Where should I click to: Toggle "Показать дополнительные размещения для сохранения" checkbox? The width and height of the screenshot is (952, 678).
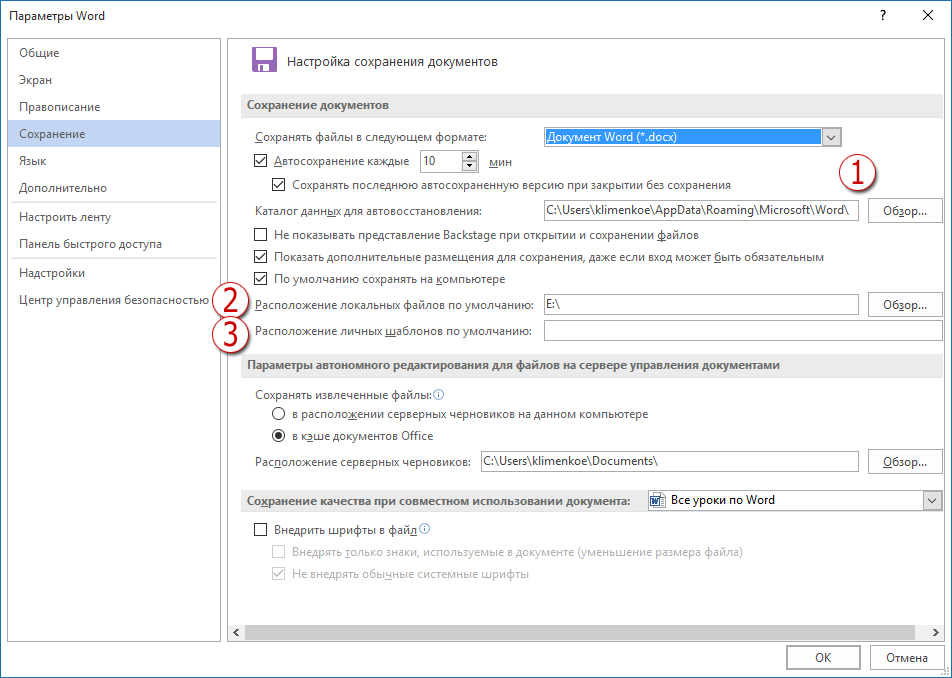260,257
